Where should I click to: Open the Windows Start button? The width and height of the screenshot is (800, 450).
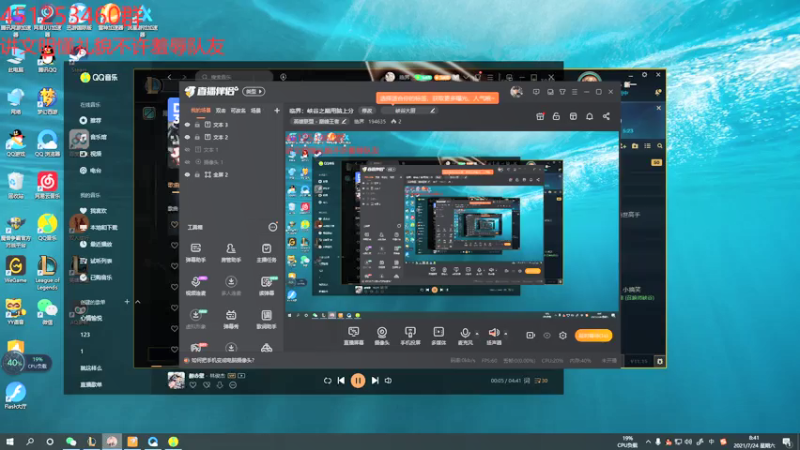(9, 442)
